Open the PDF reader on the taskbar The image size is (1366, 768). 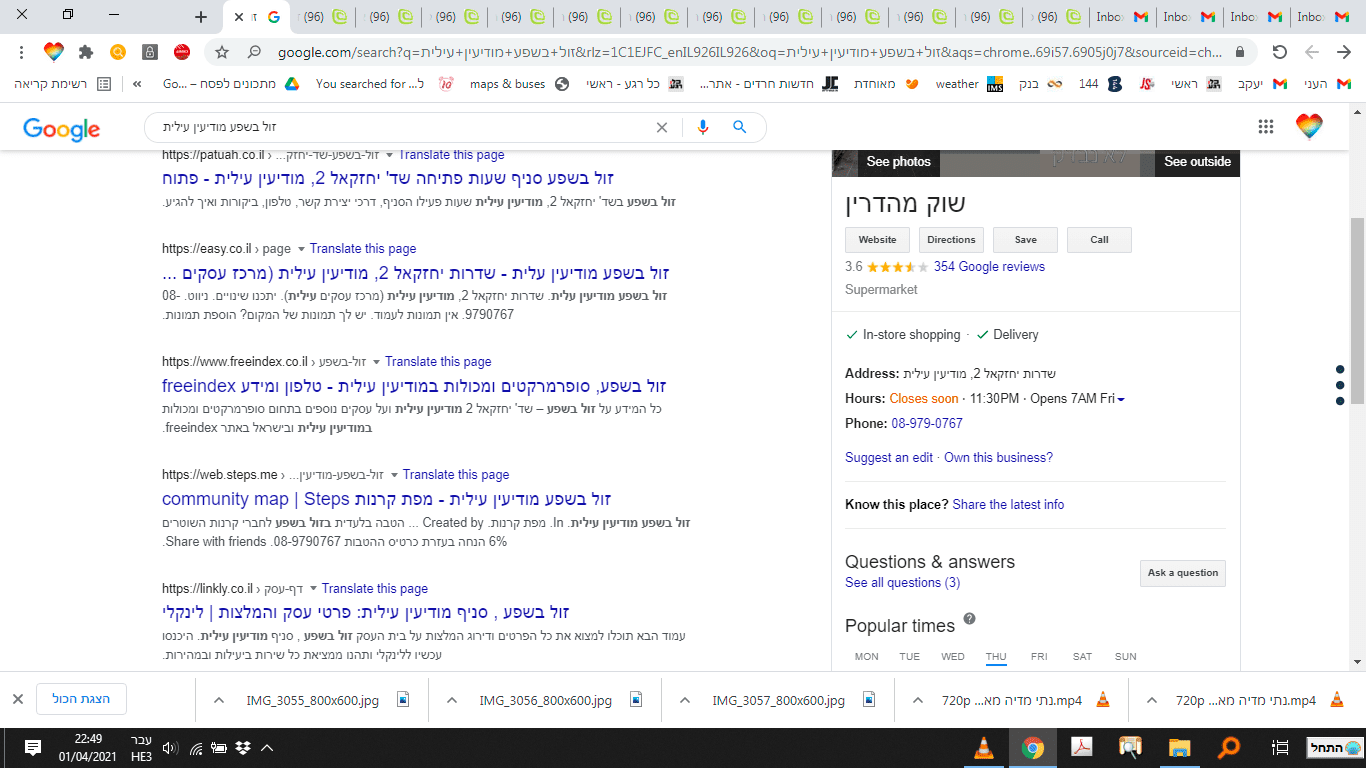tap(1082, 747)
